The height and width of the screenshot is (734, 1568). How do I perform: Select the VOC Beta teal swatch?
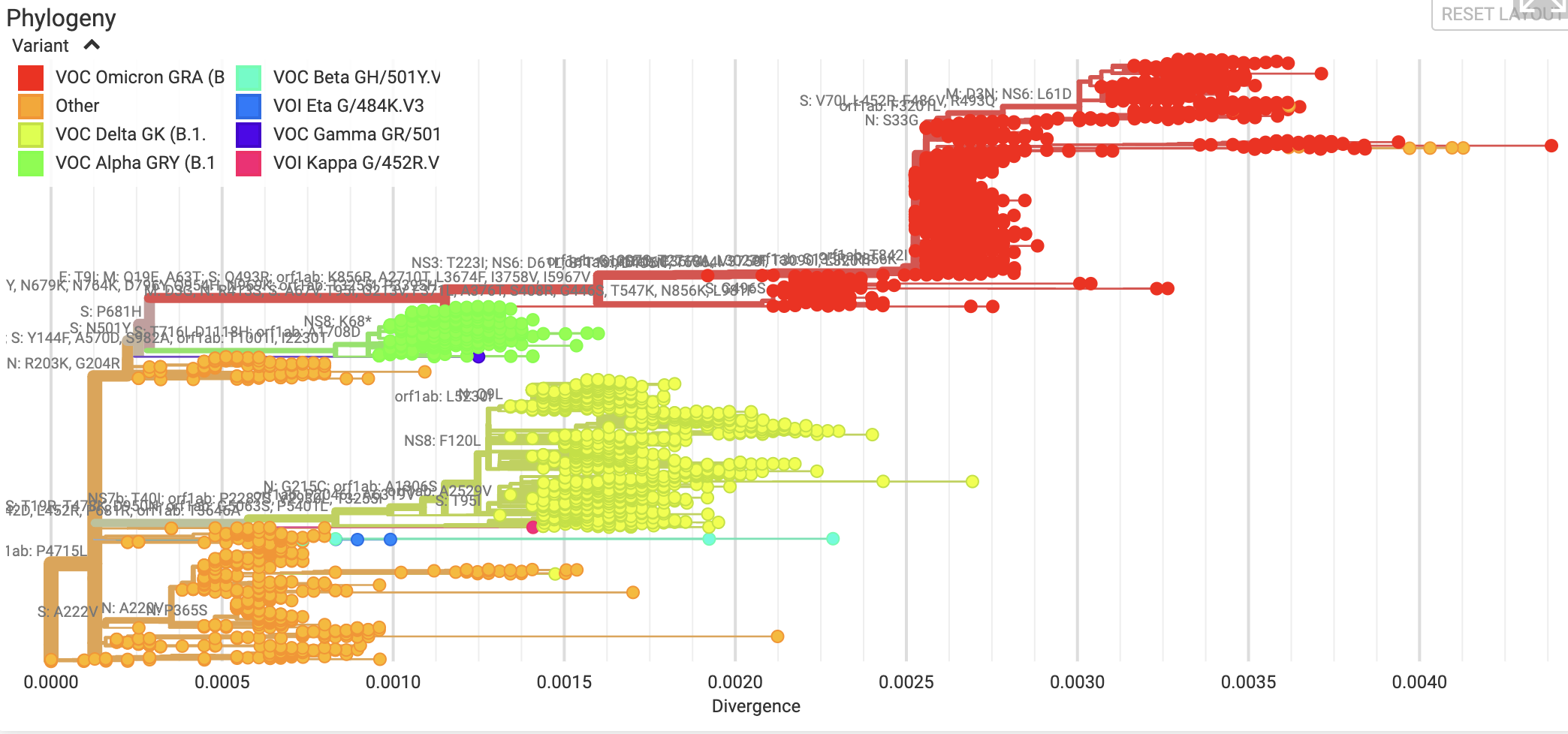pyautogui.click(x=249, y=77)
